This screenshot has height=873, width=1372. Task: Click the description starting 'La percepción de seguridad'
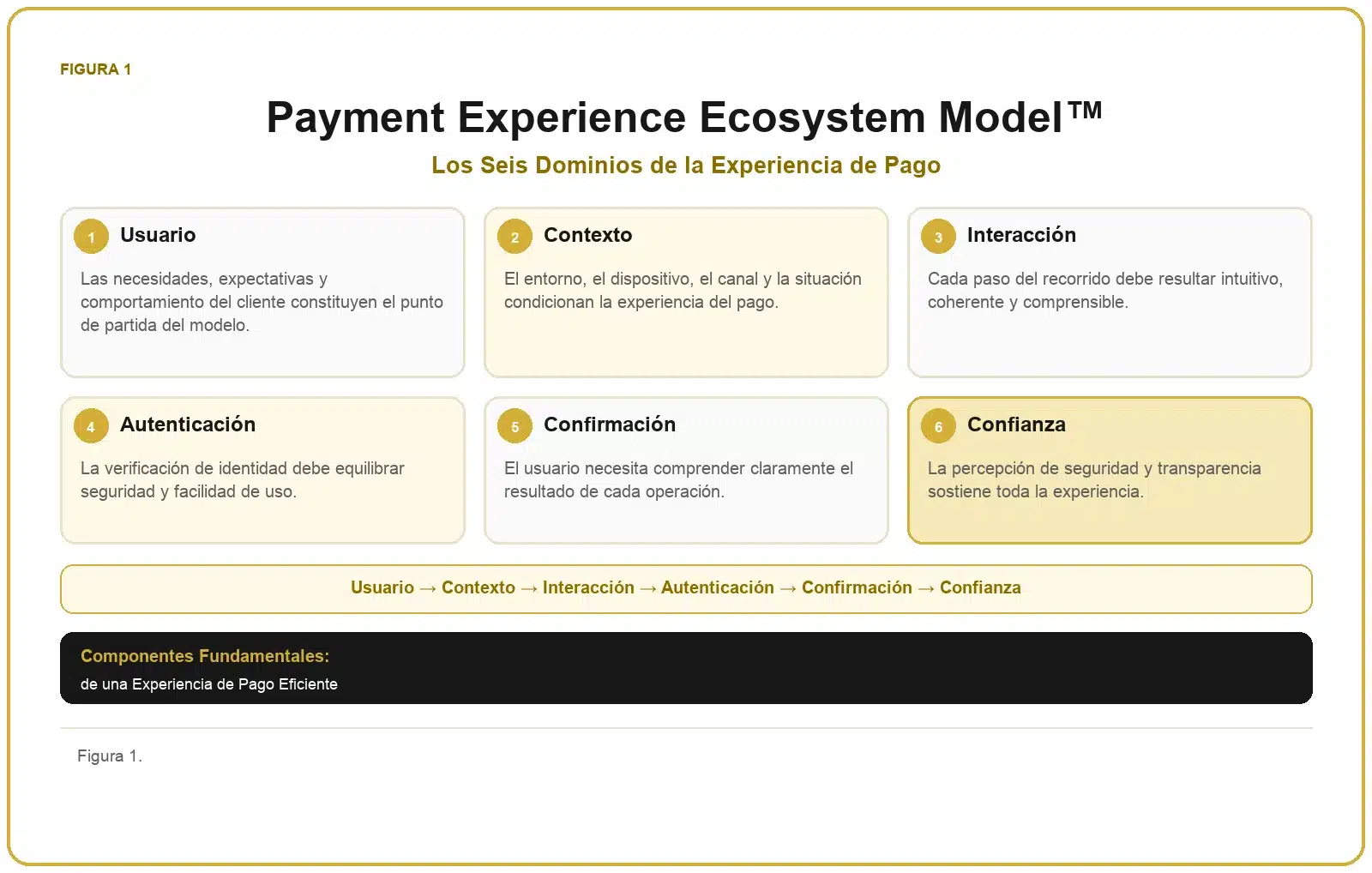click(1094, 480)
